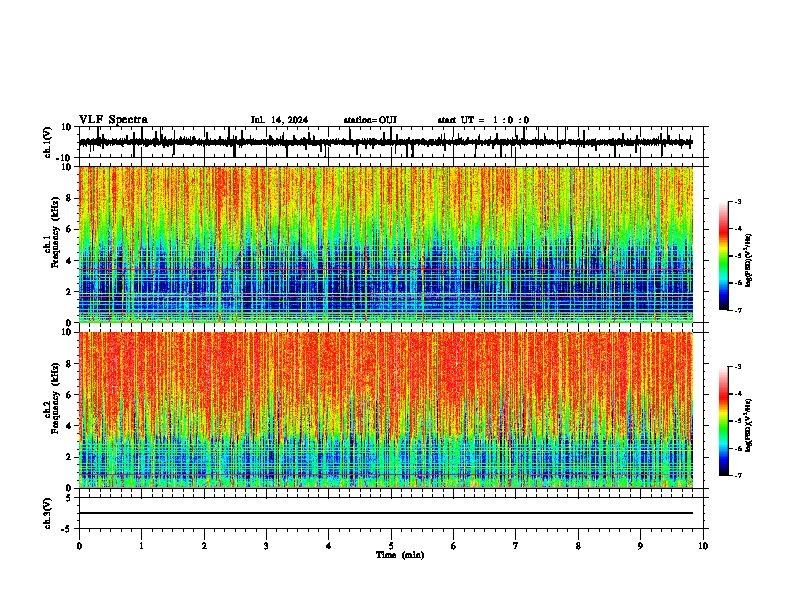This screenshot has width=792, height=612.
Task: Click the time axis tick label "3"
Action: click(266, 546)
